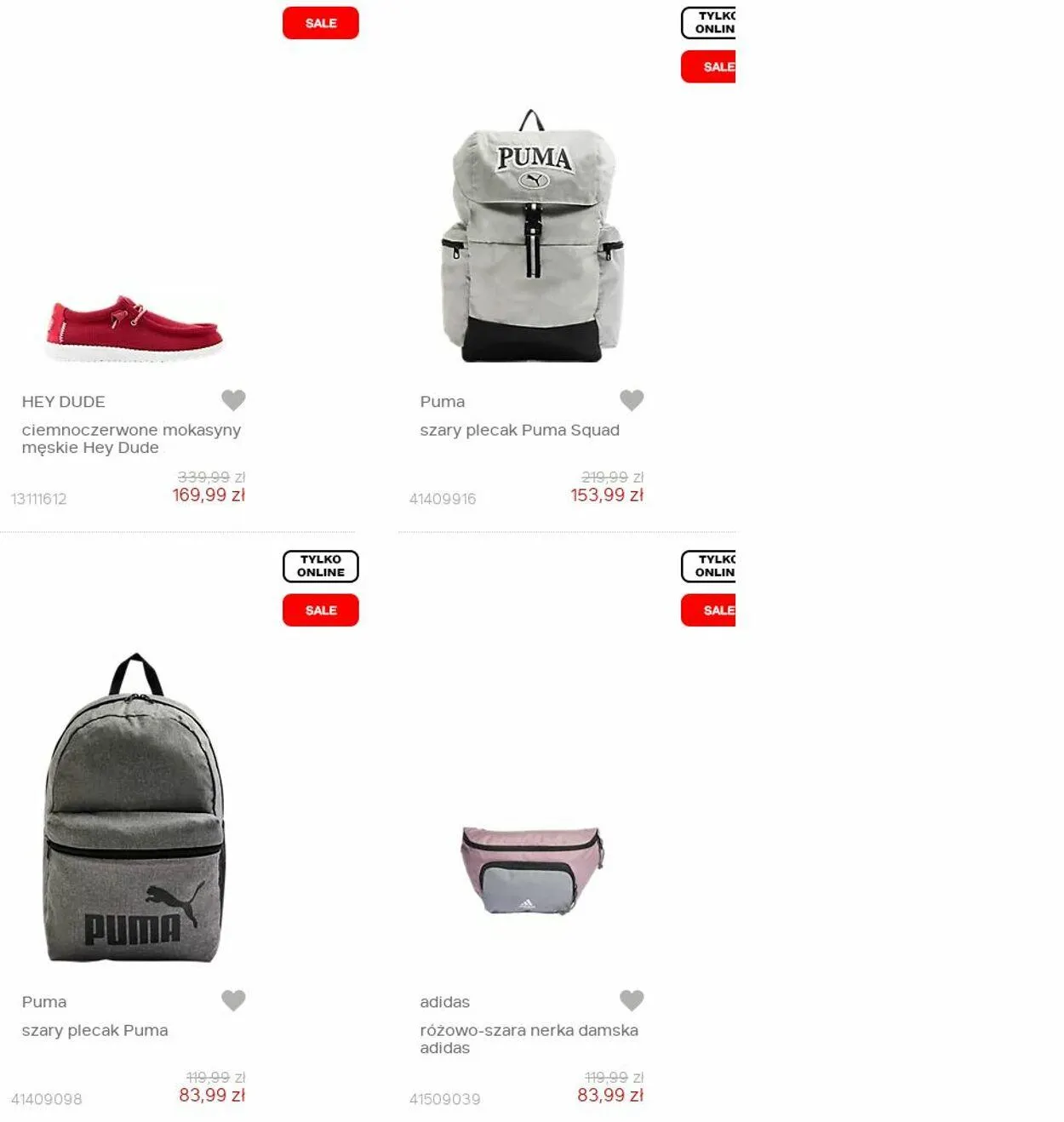View the grey Puma backpack photo
Screen dimensions: 1064x1122
tap(134, 808)
